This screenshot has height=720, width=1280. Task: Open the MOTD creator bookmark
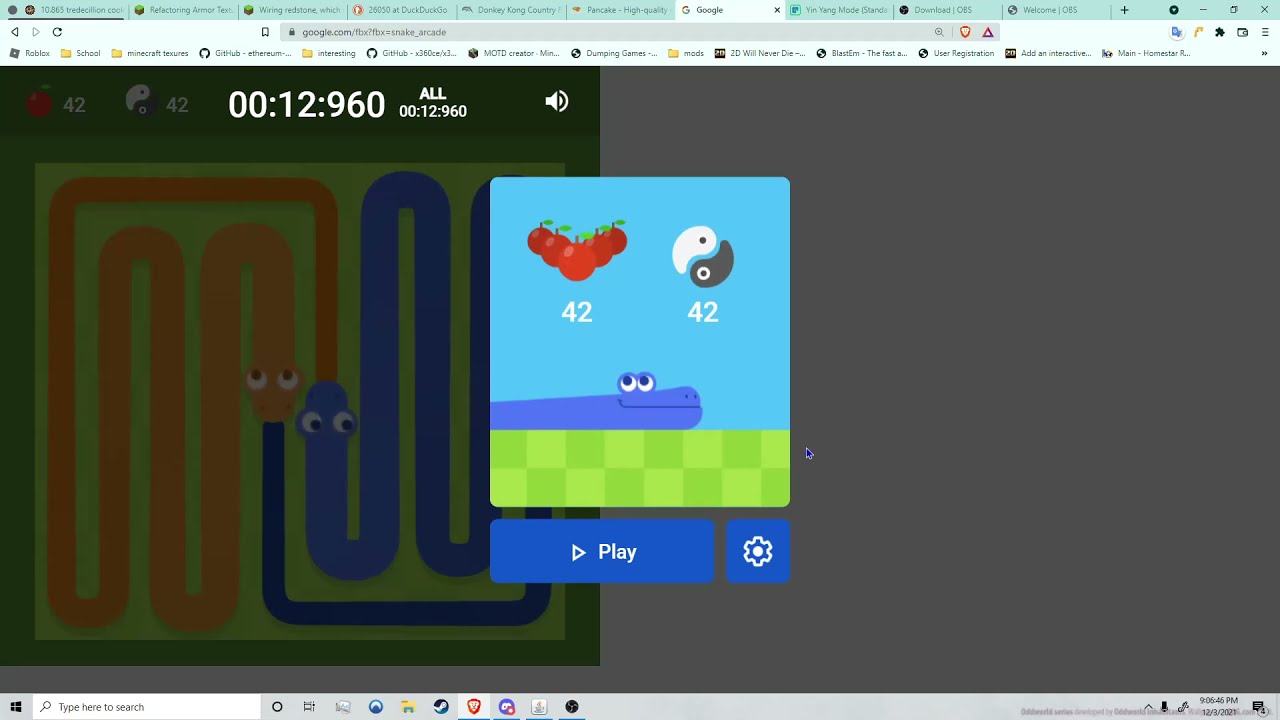[x=514, y=53]
